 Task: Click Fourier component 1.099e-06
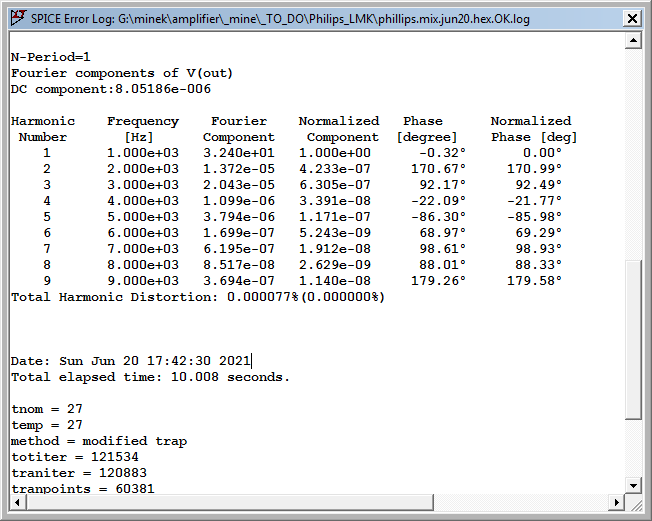(239, 201)
